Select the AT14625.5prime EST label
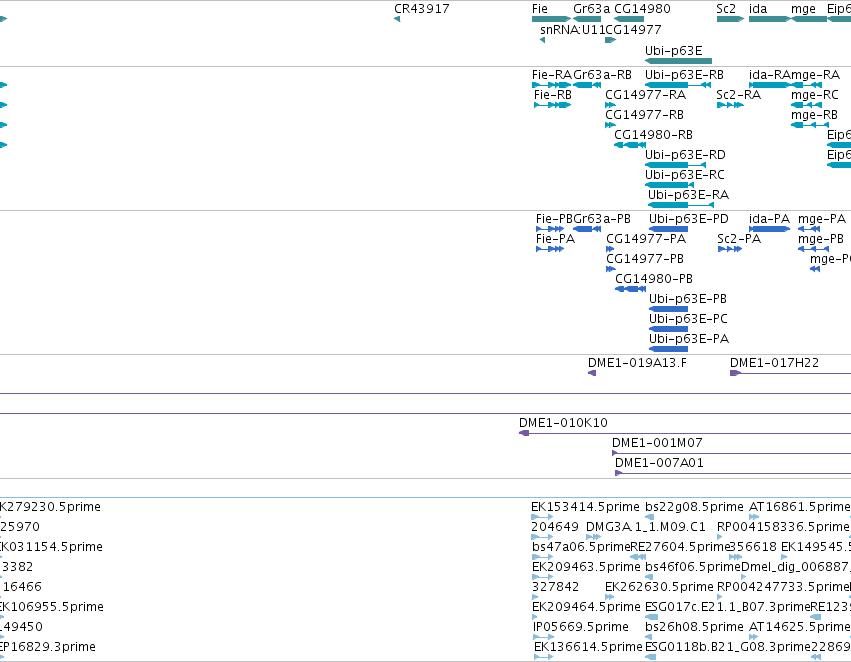This screenshot has width=851, height=662. [799, 627]
